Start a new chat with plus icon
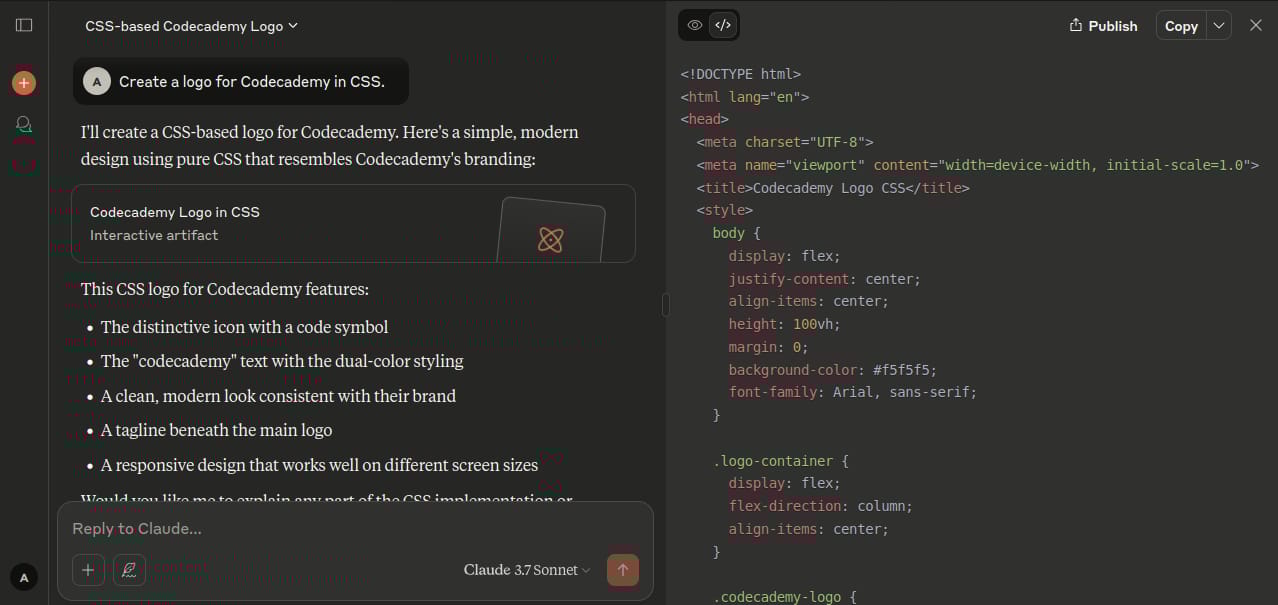Screen dimensions: 1278x605 click(x=24, y=83)
